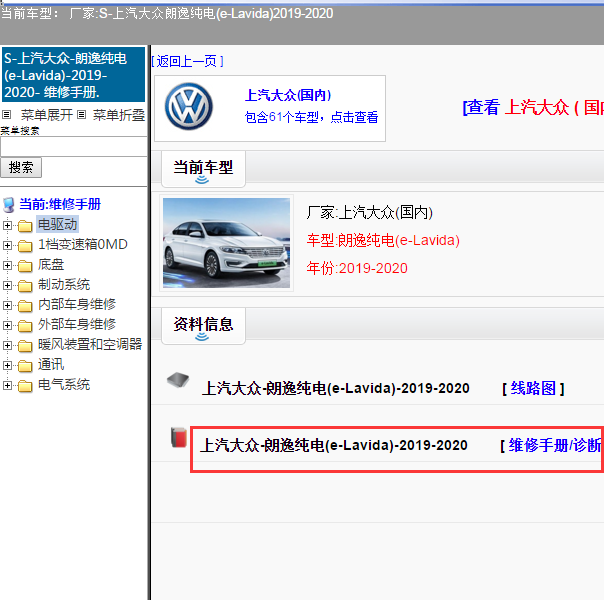Expand the 底盘 tree node
604x600 pixels.
coord(7,265)
